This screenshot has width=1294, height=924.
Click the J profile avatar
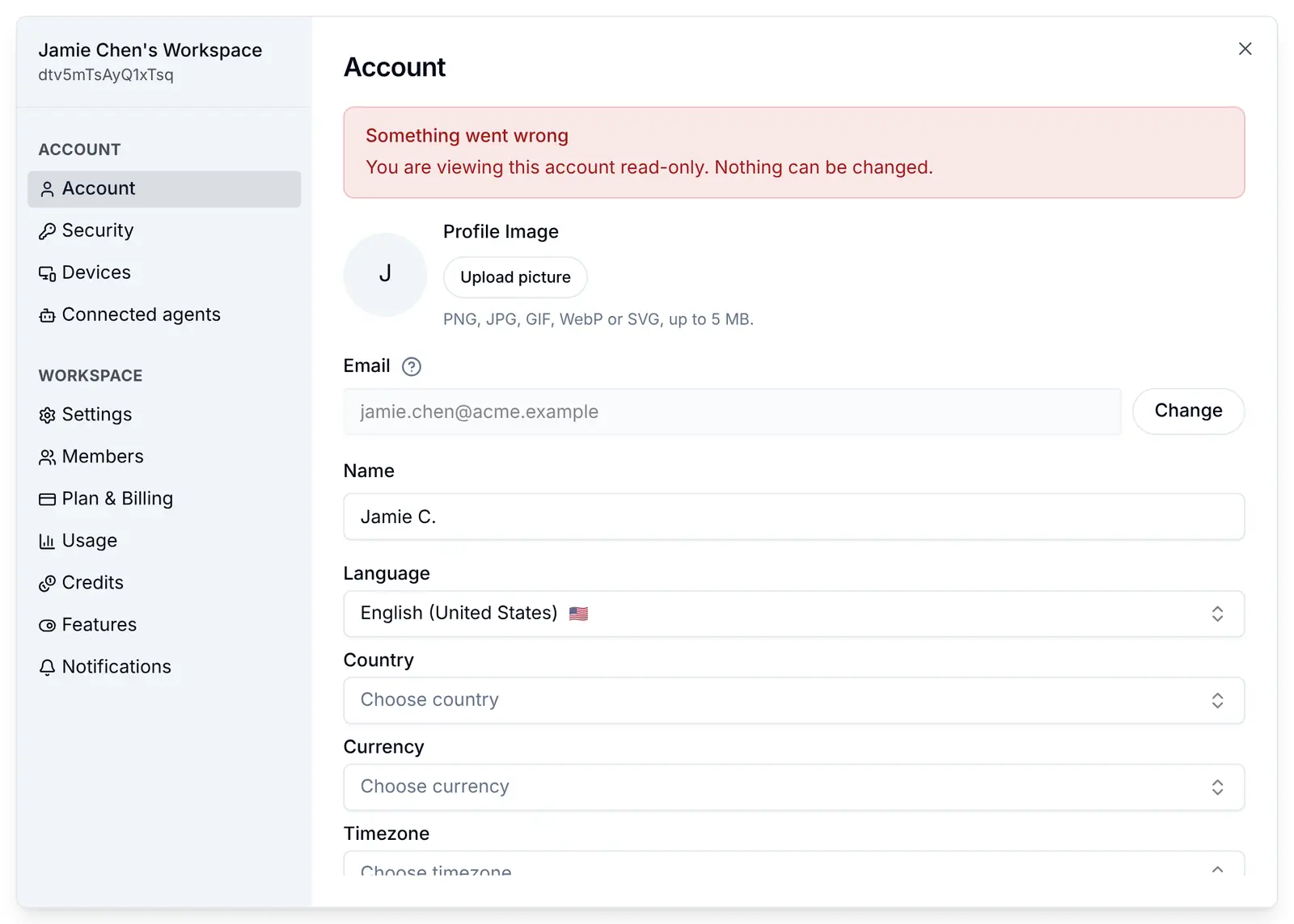tap(385, 275)
